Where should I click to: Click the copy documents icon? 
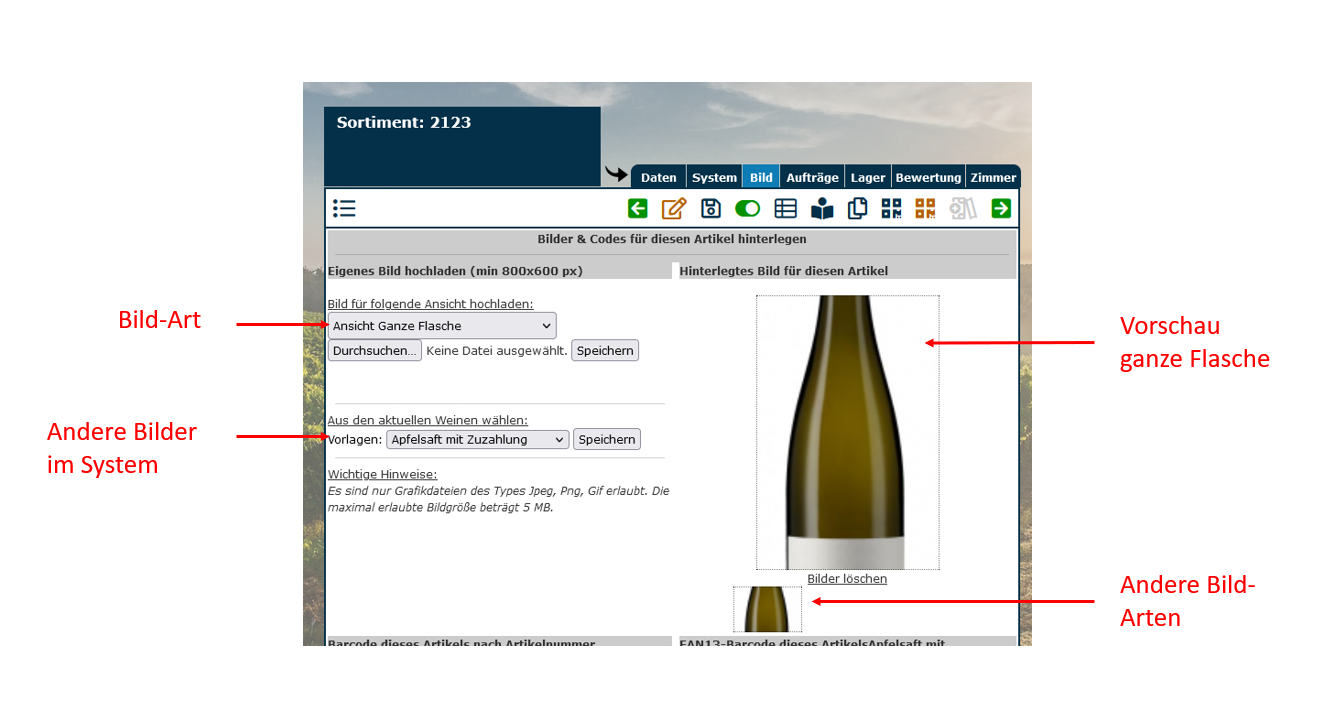(x=857, y=208)
